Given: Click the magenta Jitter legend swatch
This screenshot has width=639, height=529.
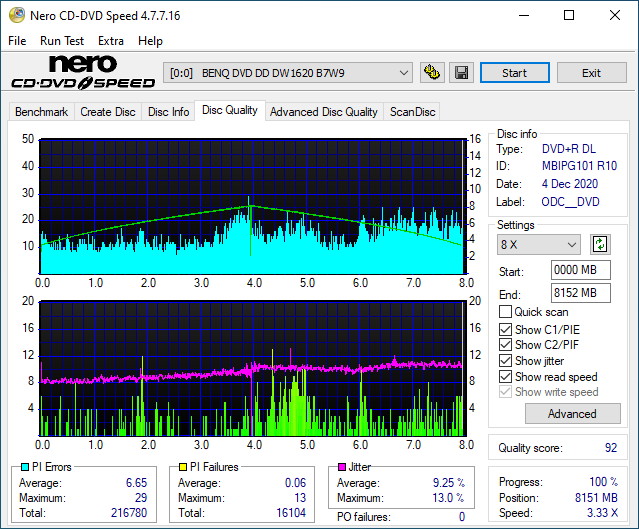Looking at the screenshot, I should [342, 467].
